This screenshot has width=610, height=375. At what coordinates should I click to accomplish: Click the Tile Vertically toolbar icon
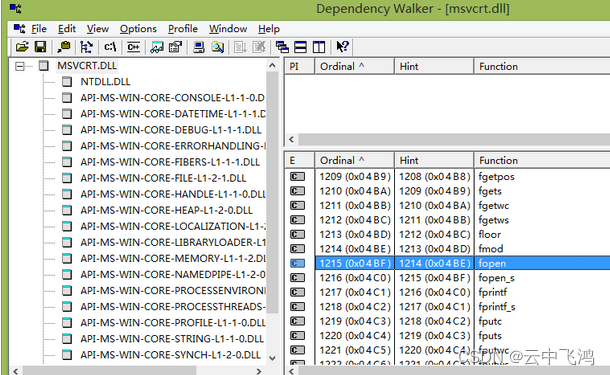(x=319, y=47)
